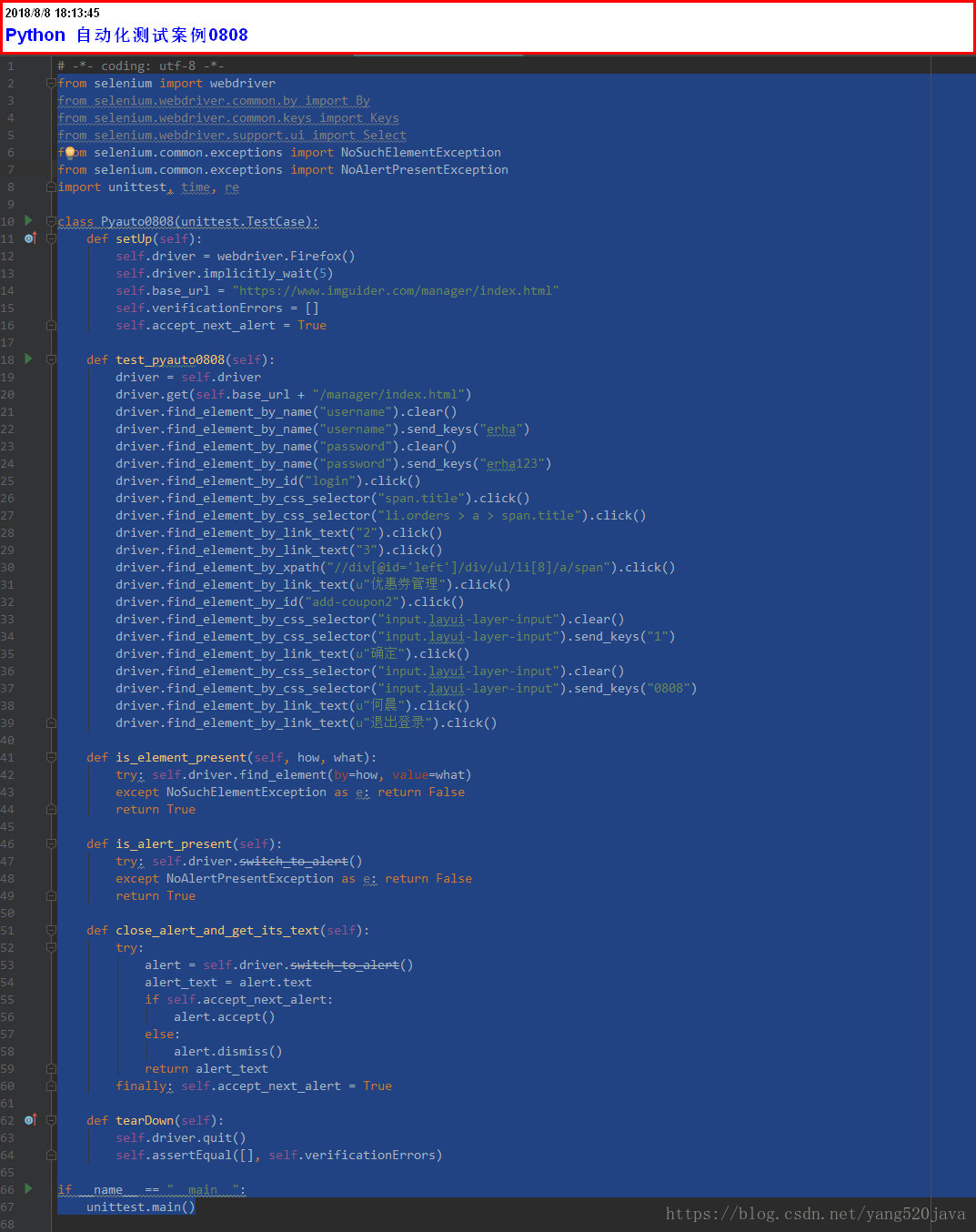The image size is (976, 1232).
Task: Click self.driver.quit() line
Action: point(181,1137)
